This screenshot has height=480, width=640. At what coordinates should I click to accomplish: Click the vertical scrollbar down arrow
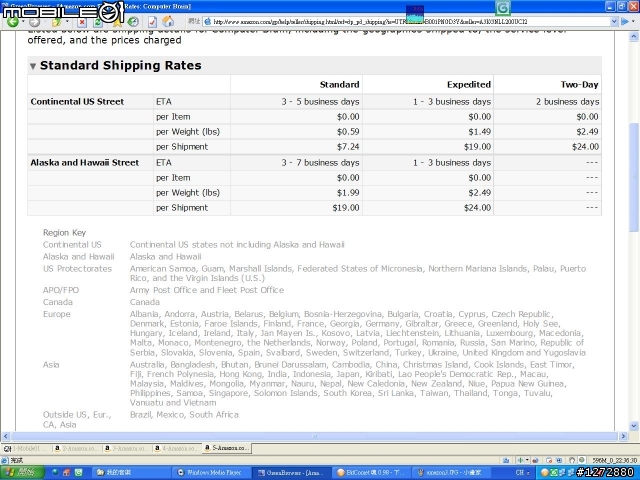633,426
